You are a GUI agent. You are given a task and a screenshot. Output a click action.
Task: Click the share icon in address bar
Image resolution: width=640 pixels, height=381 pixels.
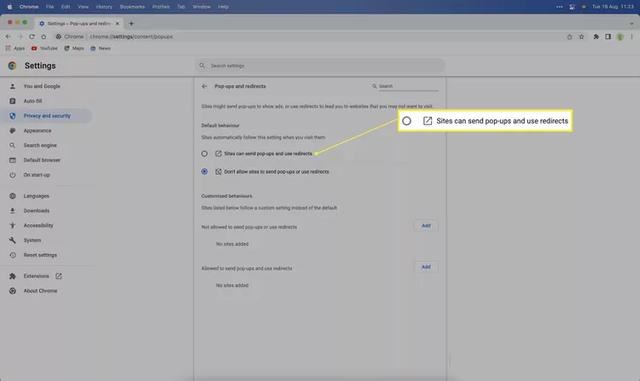point(569,36)
